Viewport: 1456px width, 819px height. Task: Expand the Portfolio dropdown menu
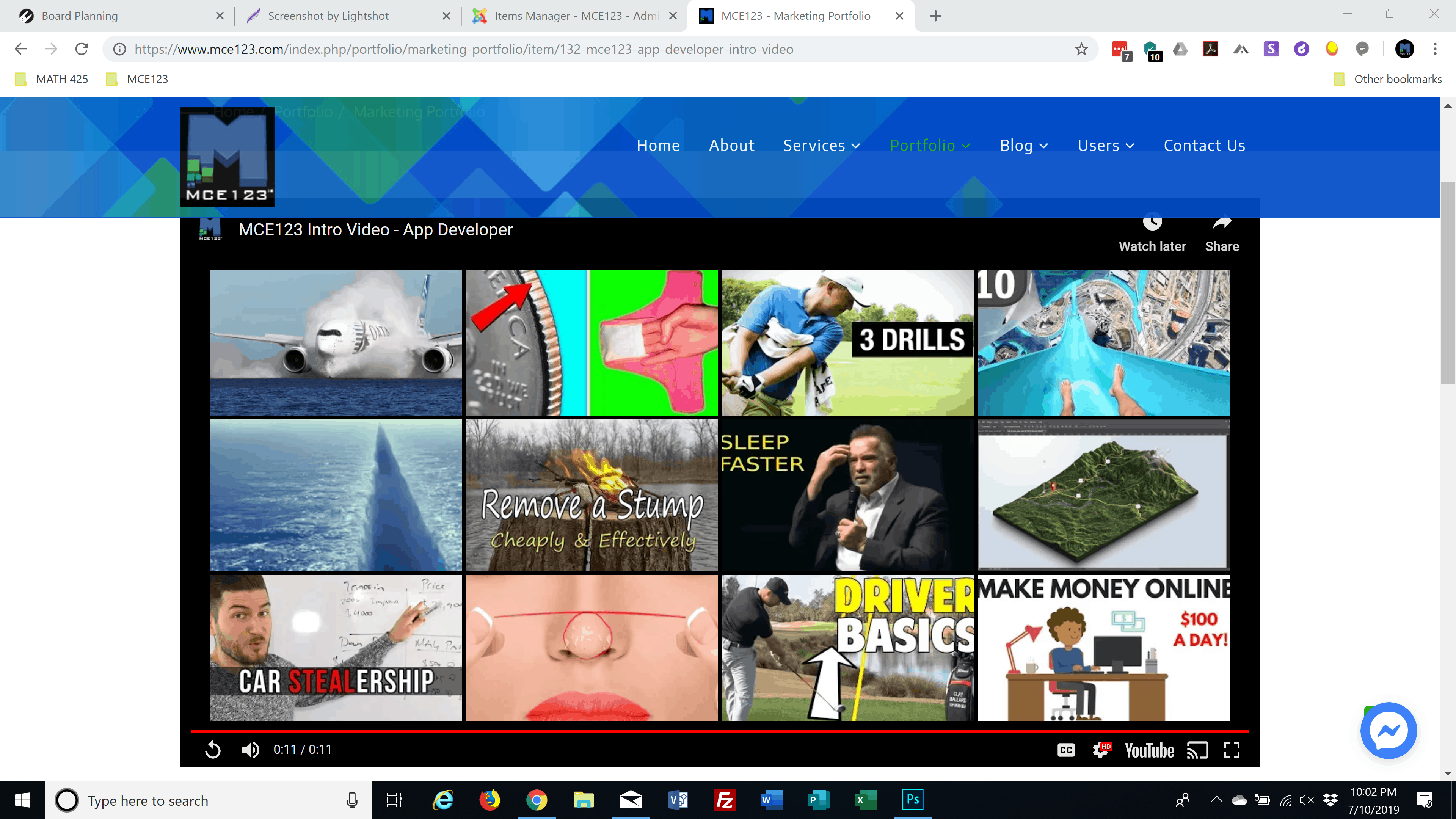(930, 145)
